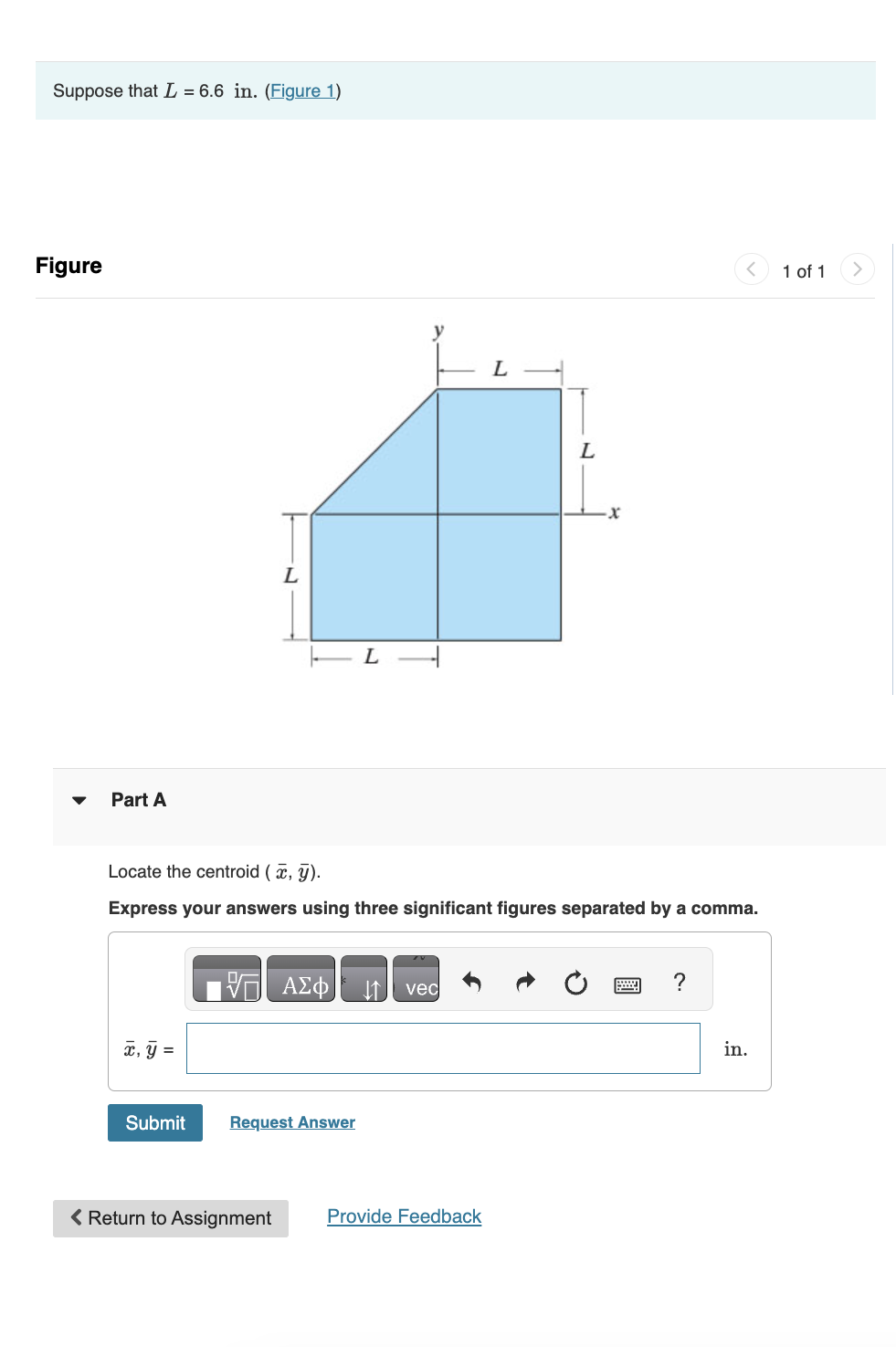Collapse the Part A section
Screen dimensions: 896x1347
tap(79, 800)
